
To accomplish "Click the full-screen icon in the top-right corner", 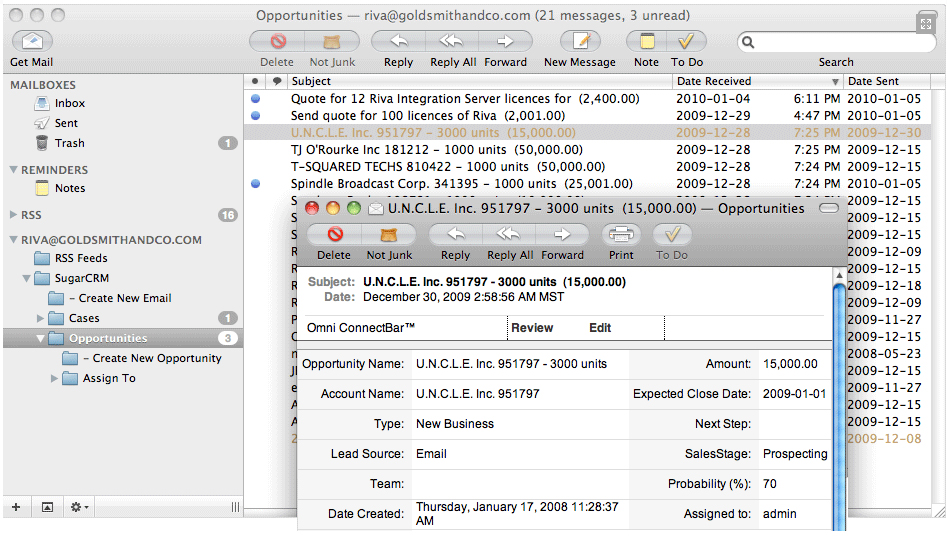I will [925, 24].
